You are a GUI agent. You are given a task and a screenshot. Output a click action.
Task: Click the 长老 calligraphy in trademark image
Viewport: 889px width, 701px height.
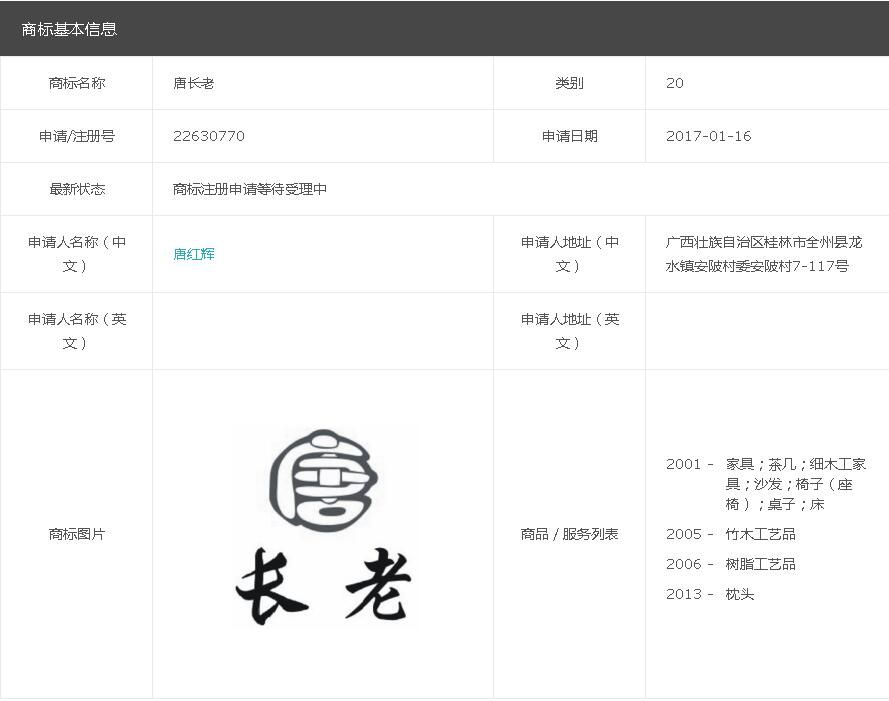pyautogui.click(x=322, y=587)
